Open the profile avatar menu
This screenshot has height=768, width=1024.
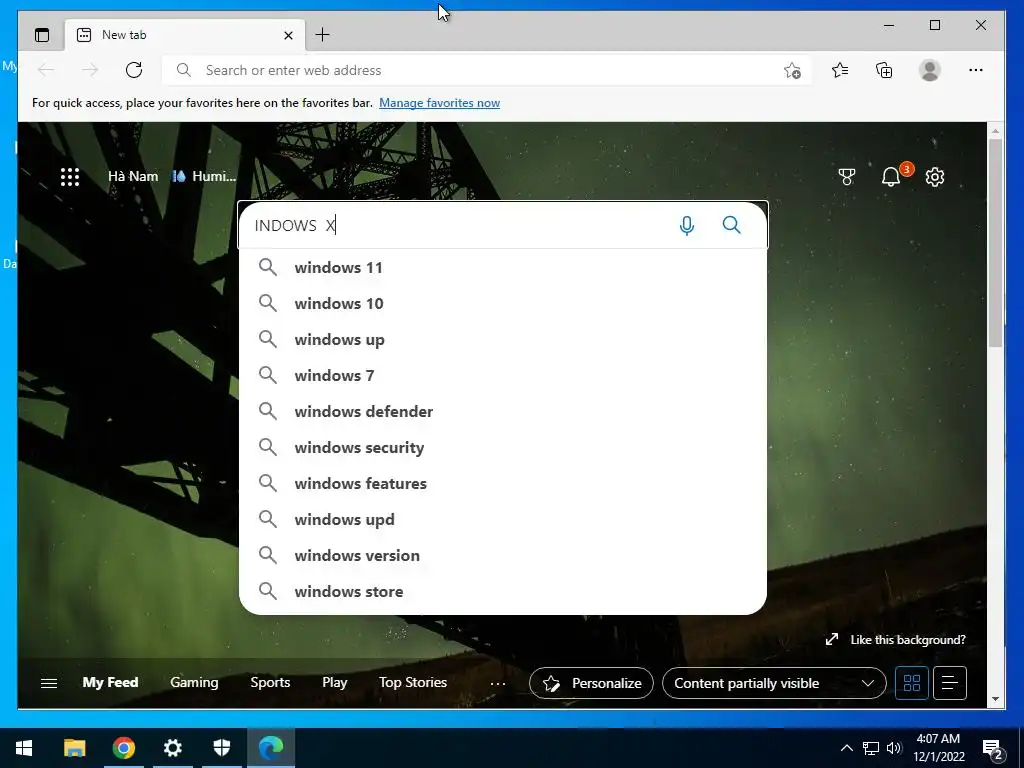tap(929, 70)
